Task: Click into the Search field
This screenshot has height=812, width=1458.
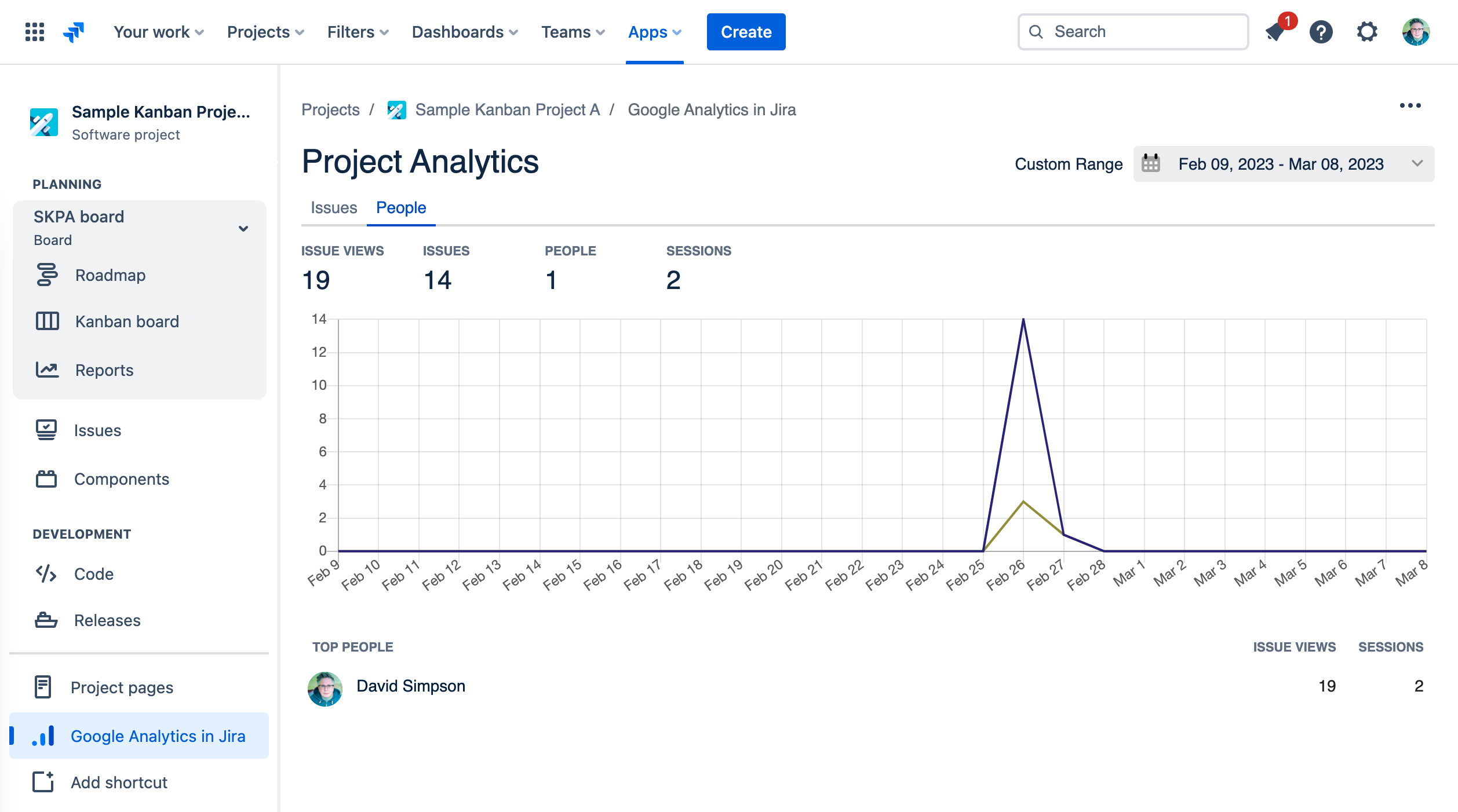Action: (x=1142, y=32)
